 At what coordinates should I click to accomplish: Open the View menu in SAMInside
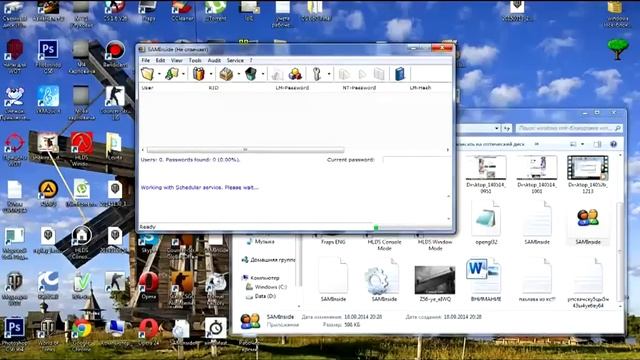(x=176, y=60)
